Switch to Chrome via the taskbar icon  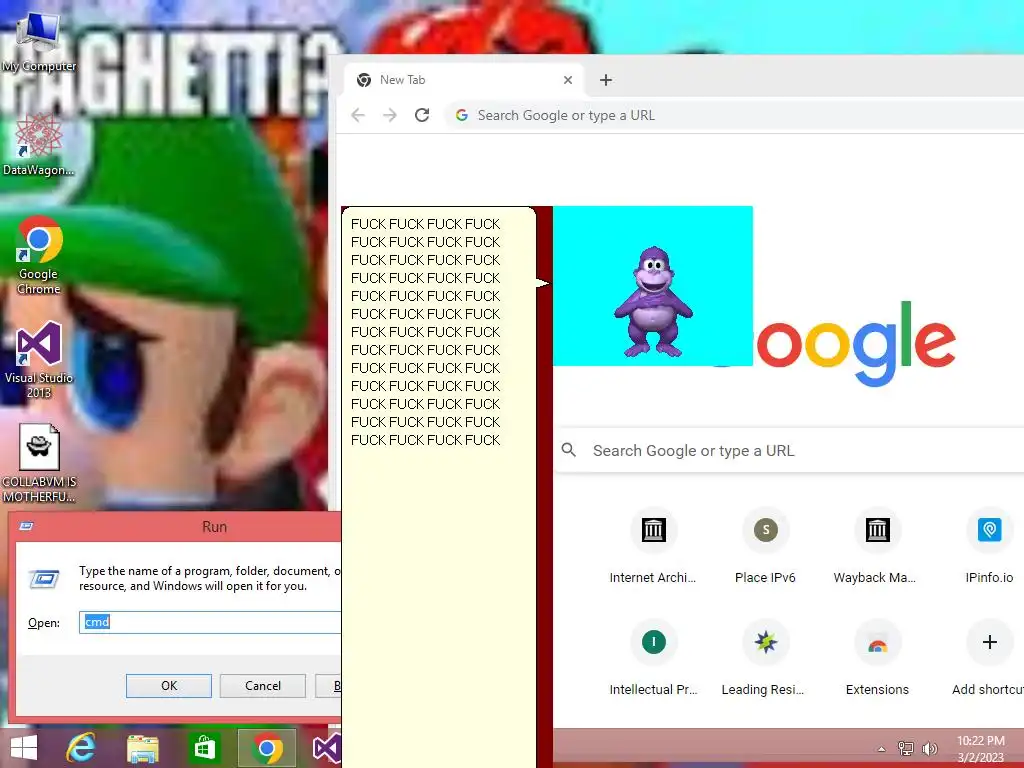click(x=266, y=748)
